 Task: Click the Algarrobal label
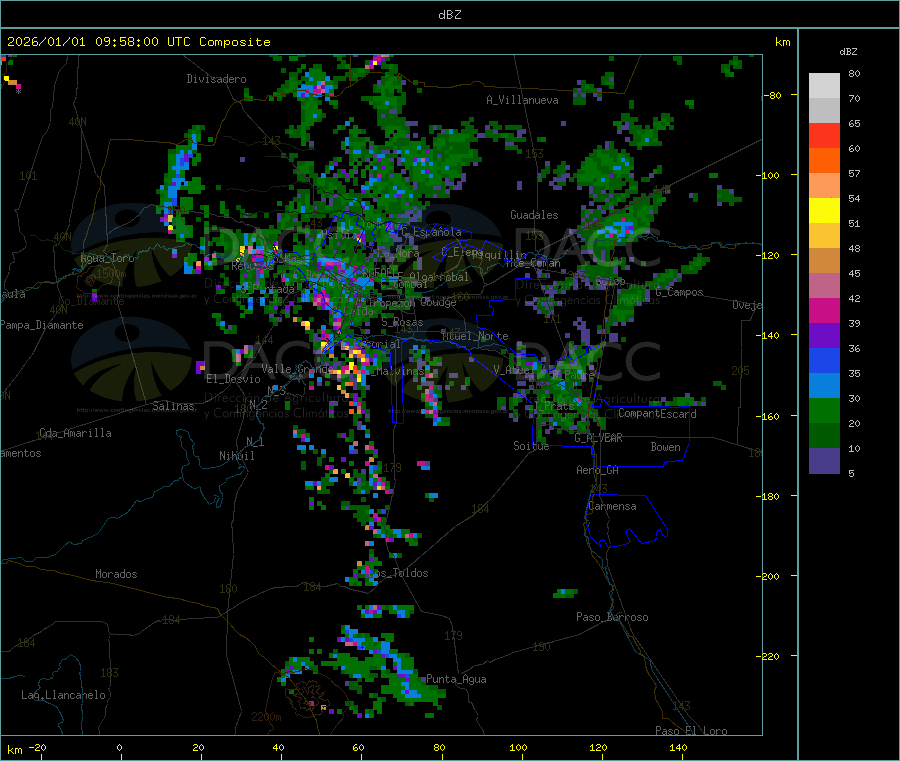(439, 277)
